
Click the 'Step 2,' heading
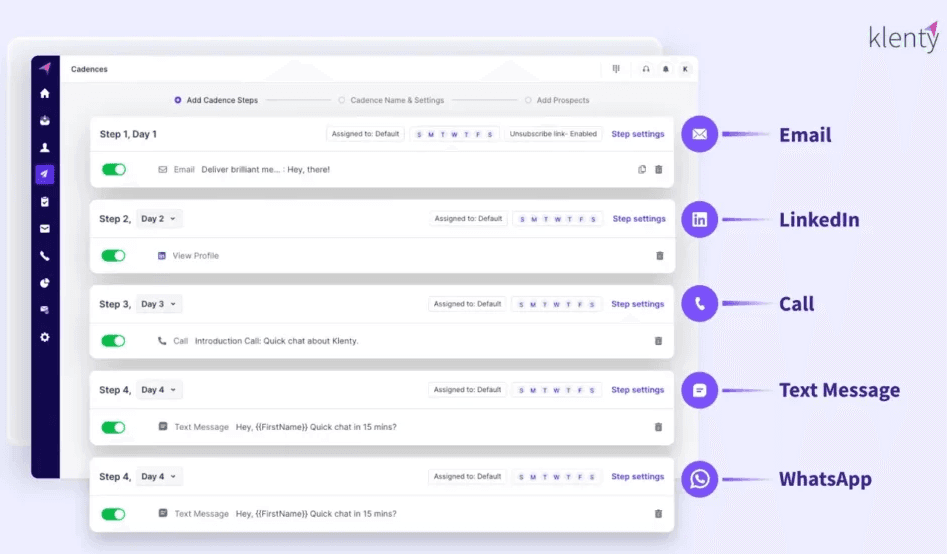point(115,219)
